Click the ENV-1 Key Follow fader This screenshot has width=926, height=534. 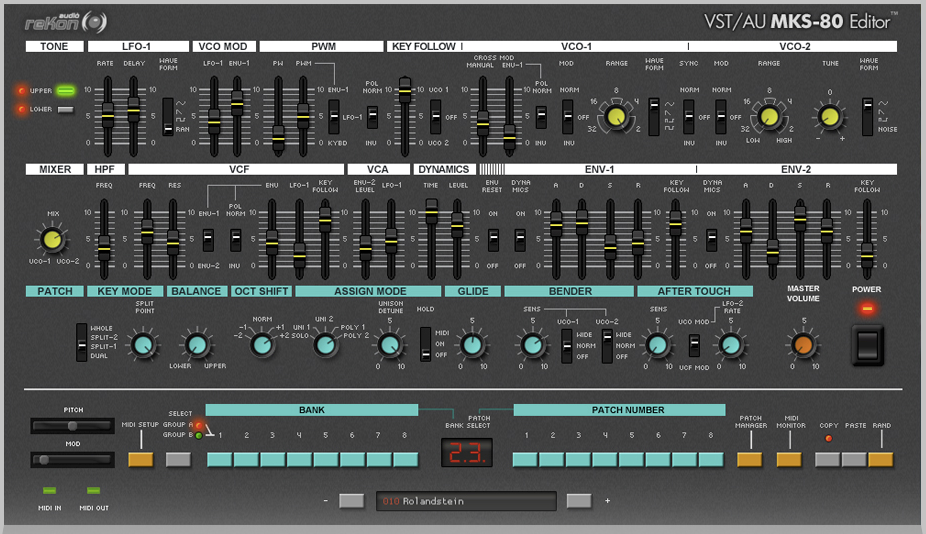[x=676, y=239]
